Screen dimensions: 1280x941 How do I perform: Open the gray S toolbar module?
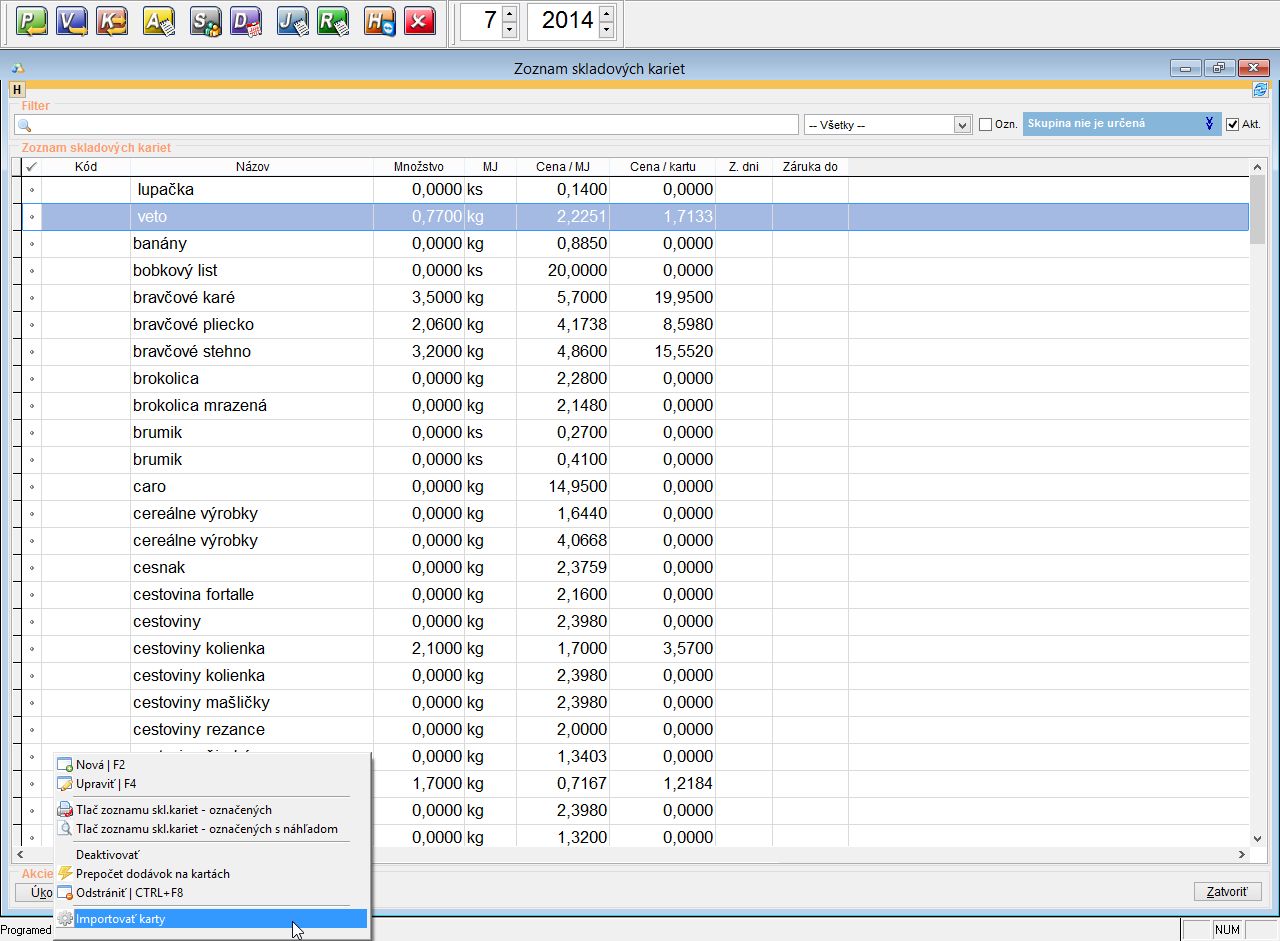(206, 21)
